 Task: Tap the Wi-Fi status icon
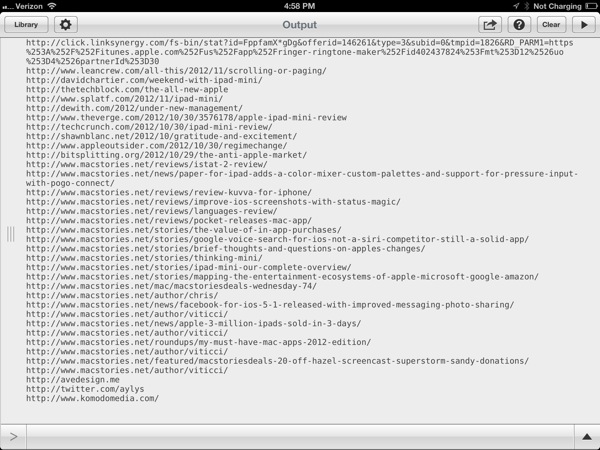(x=52, y=6)
